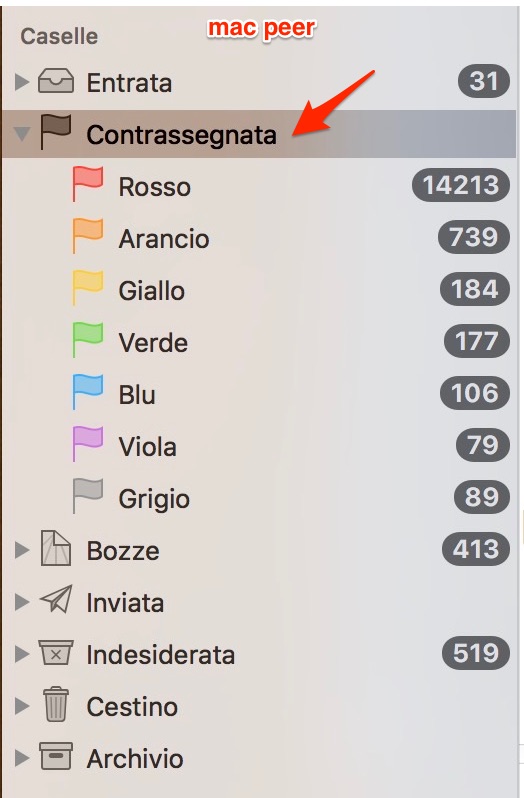Screen dimensions: 524x798
Task: Click the Indesiderata junk box icon
Action: (x=56, y=652)
